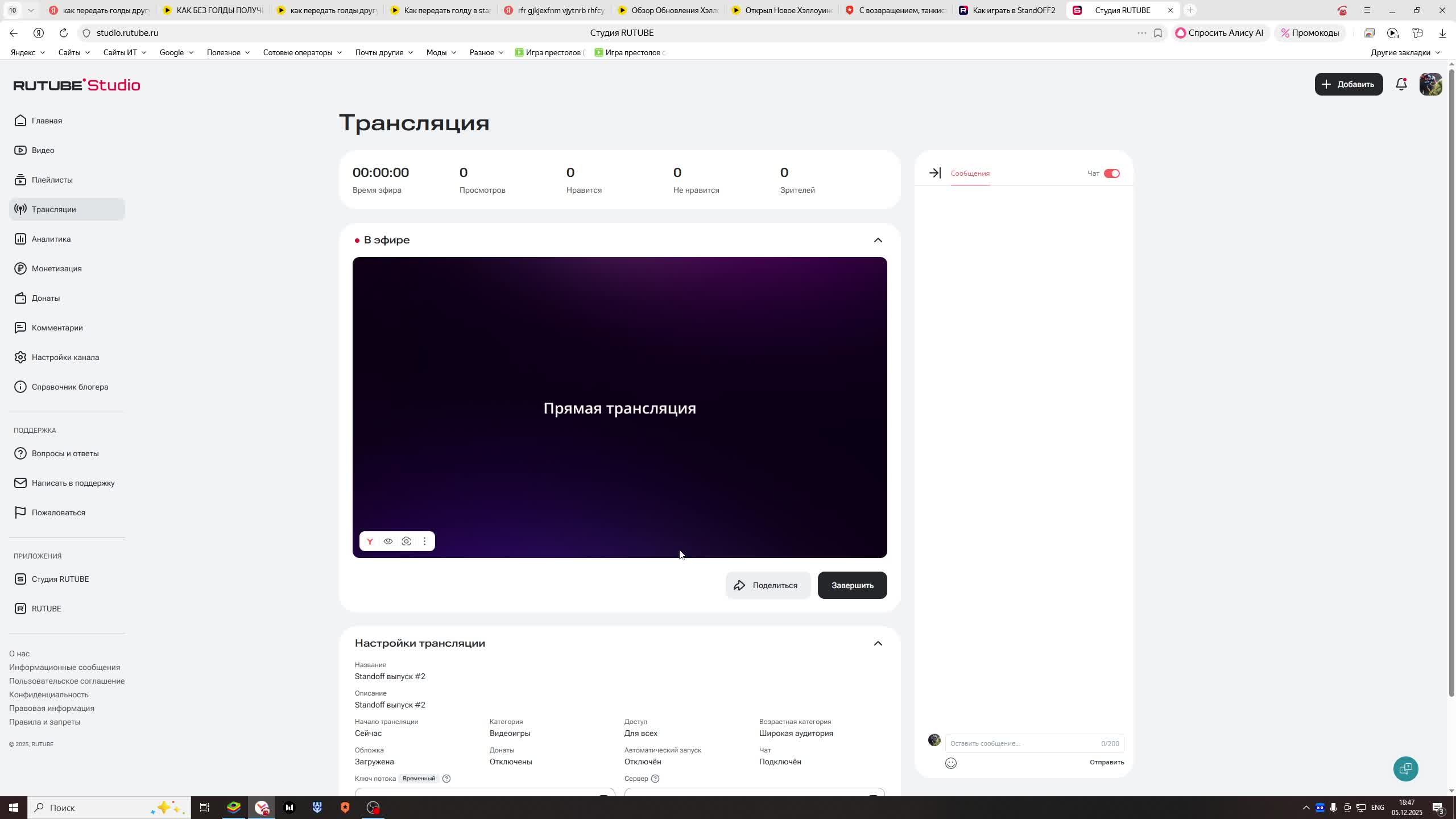Open user profile avatar menu
The height and width of the screenshot is (819, 1456).
(1430, 84)
